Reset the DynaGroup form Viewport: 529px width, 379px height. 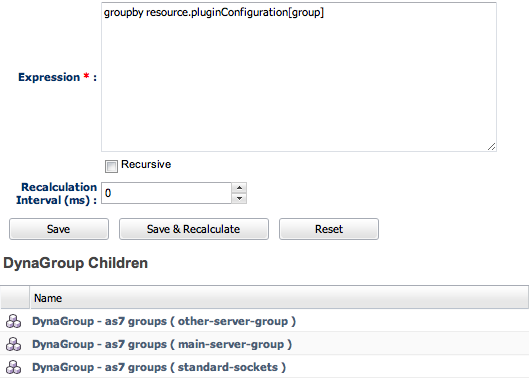click(x=329, y=229)
